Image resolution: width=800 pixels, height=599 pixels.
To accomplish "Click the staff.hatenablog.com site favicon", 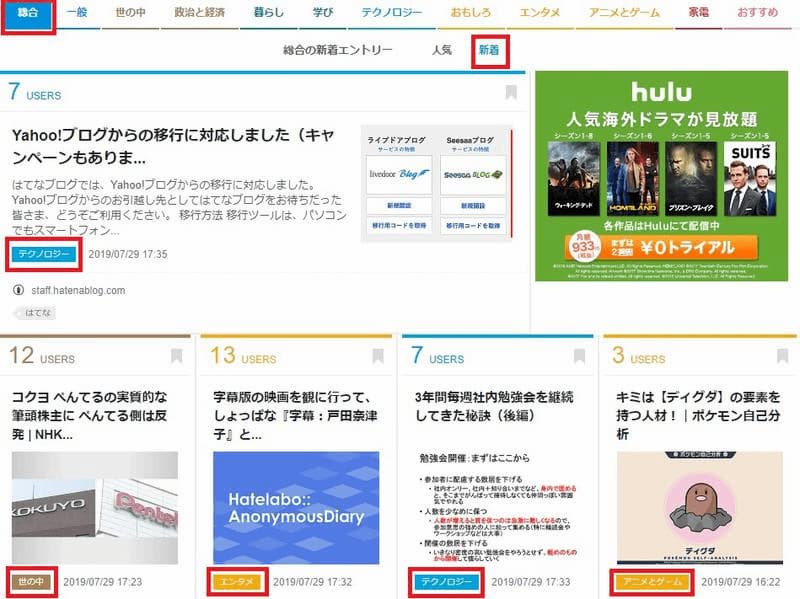I will tap(18, 290).
